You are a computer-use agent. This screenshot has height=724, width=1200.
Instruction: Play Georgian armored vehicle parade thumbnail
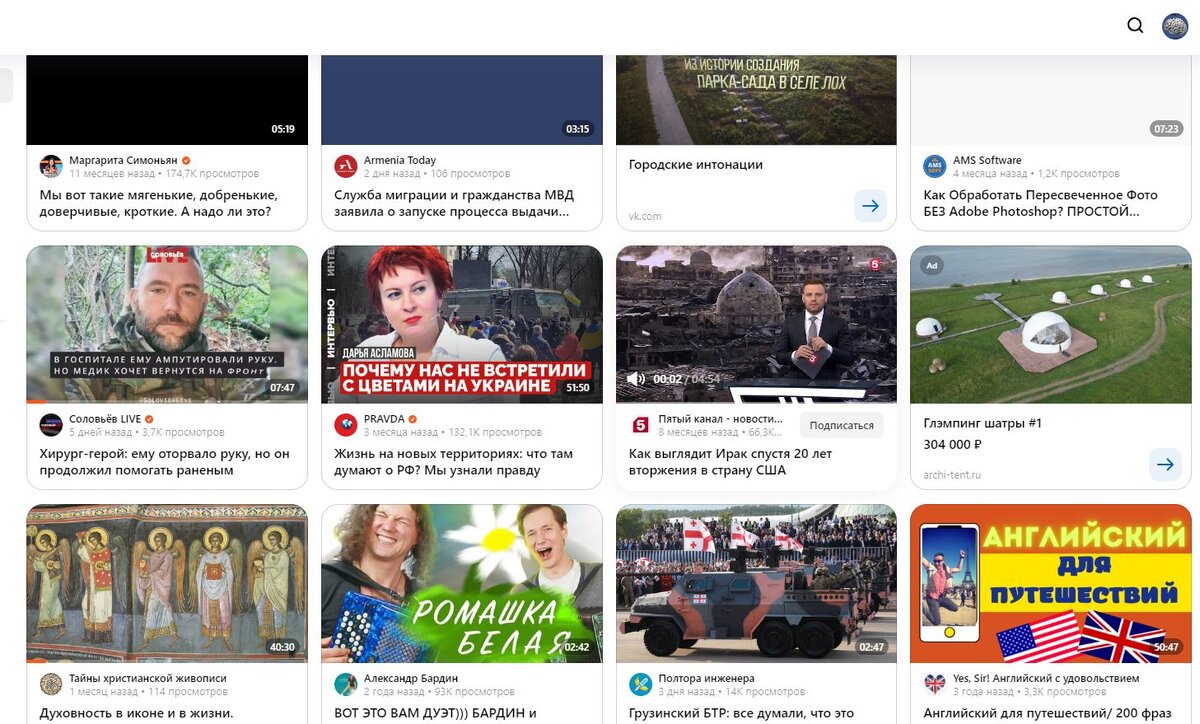tap(756, 583)
